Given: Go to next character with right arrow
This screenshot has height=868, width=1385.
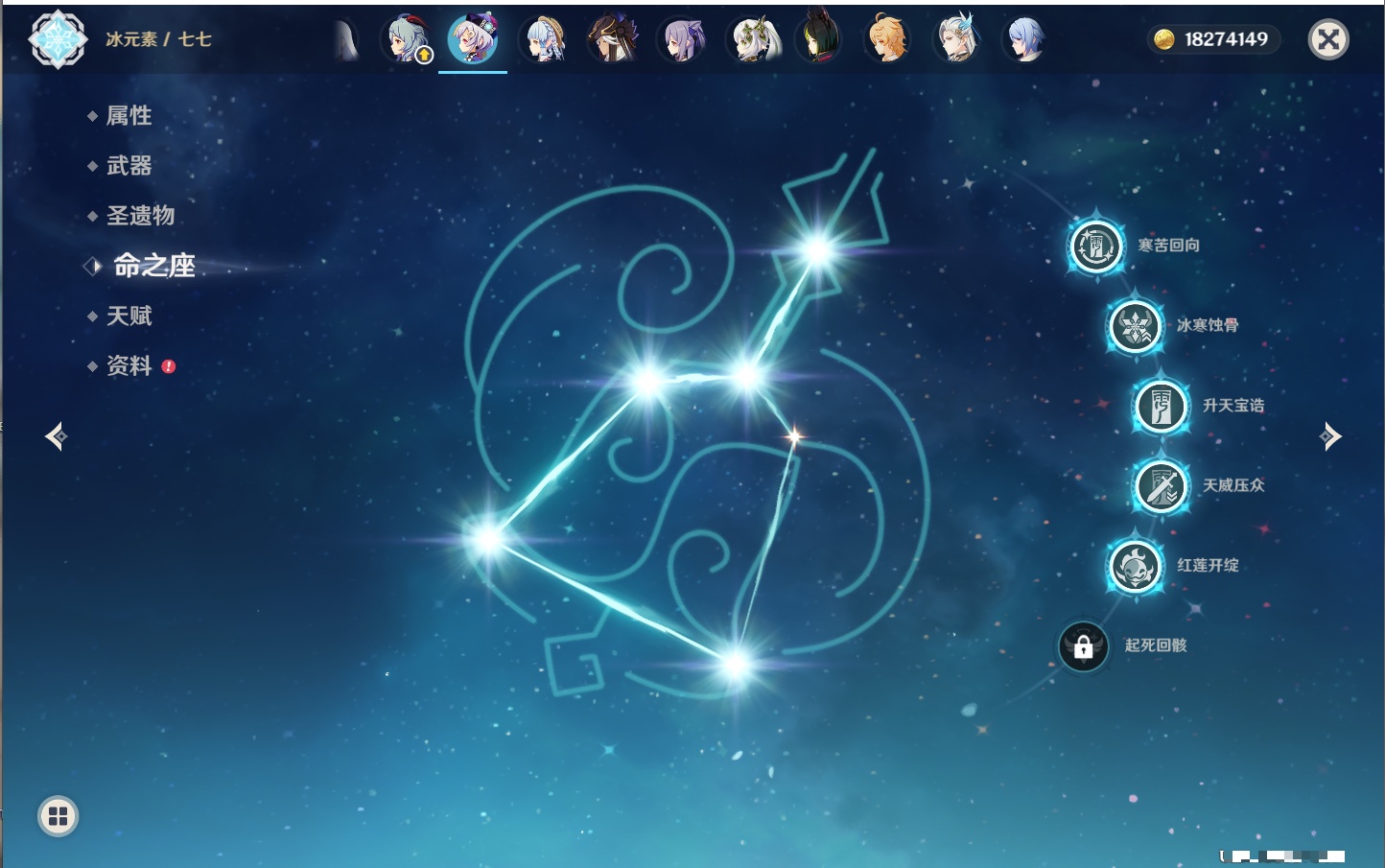Looking at the screenshot, I should 1330,436.
